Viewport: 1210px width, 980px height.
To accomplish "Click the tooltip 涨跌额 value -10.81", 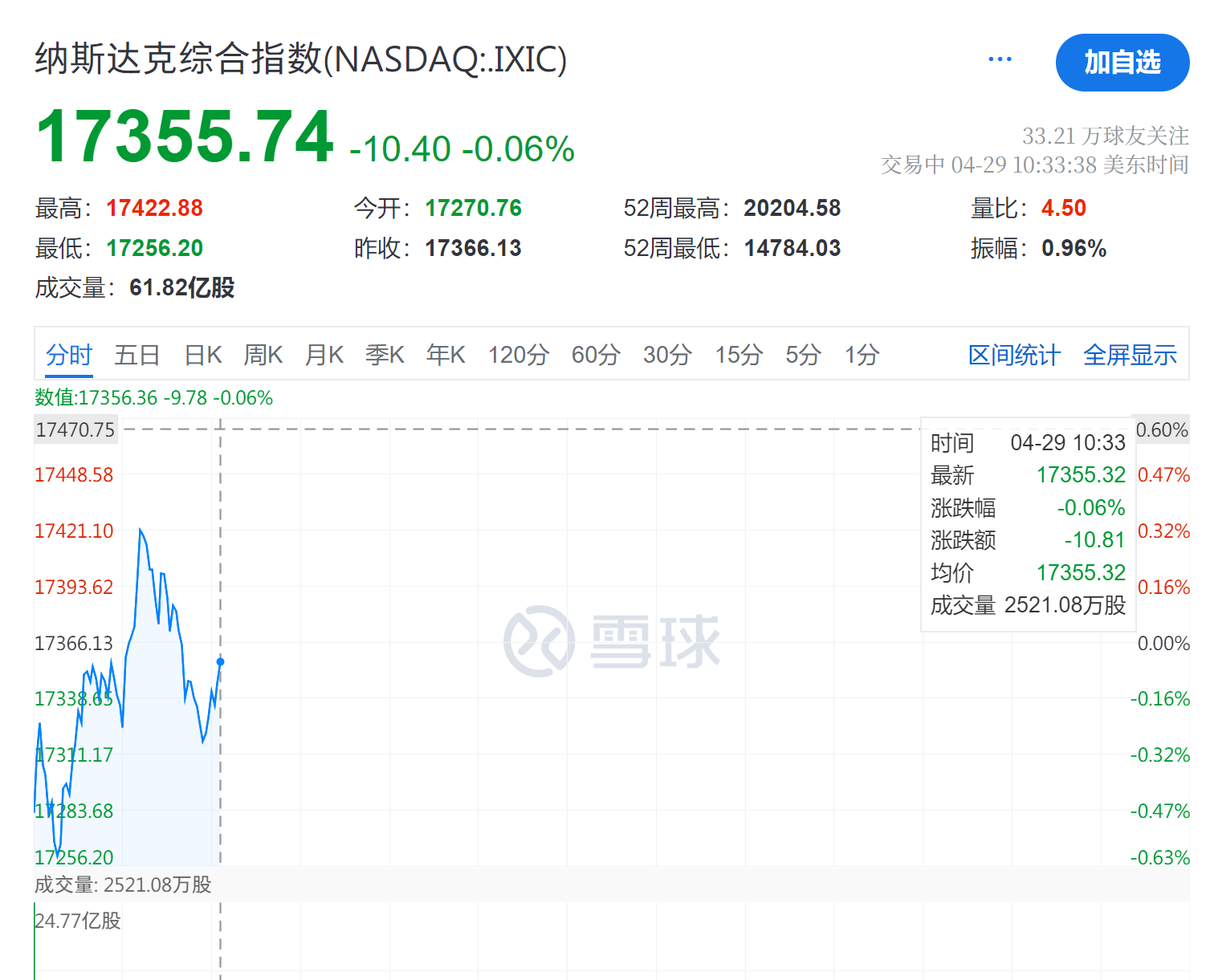I will [x=1094, y=540].
